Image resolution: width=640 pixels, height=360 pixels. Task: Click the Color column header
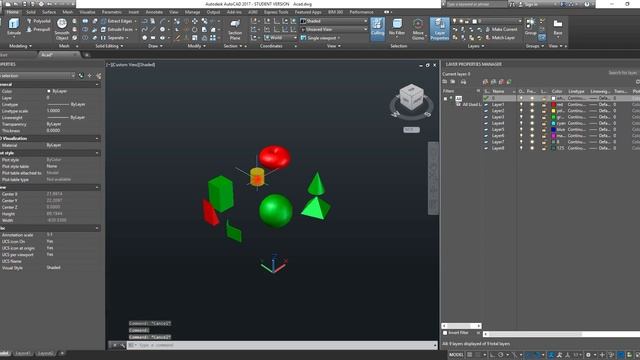point(558,91)
